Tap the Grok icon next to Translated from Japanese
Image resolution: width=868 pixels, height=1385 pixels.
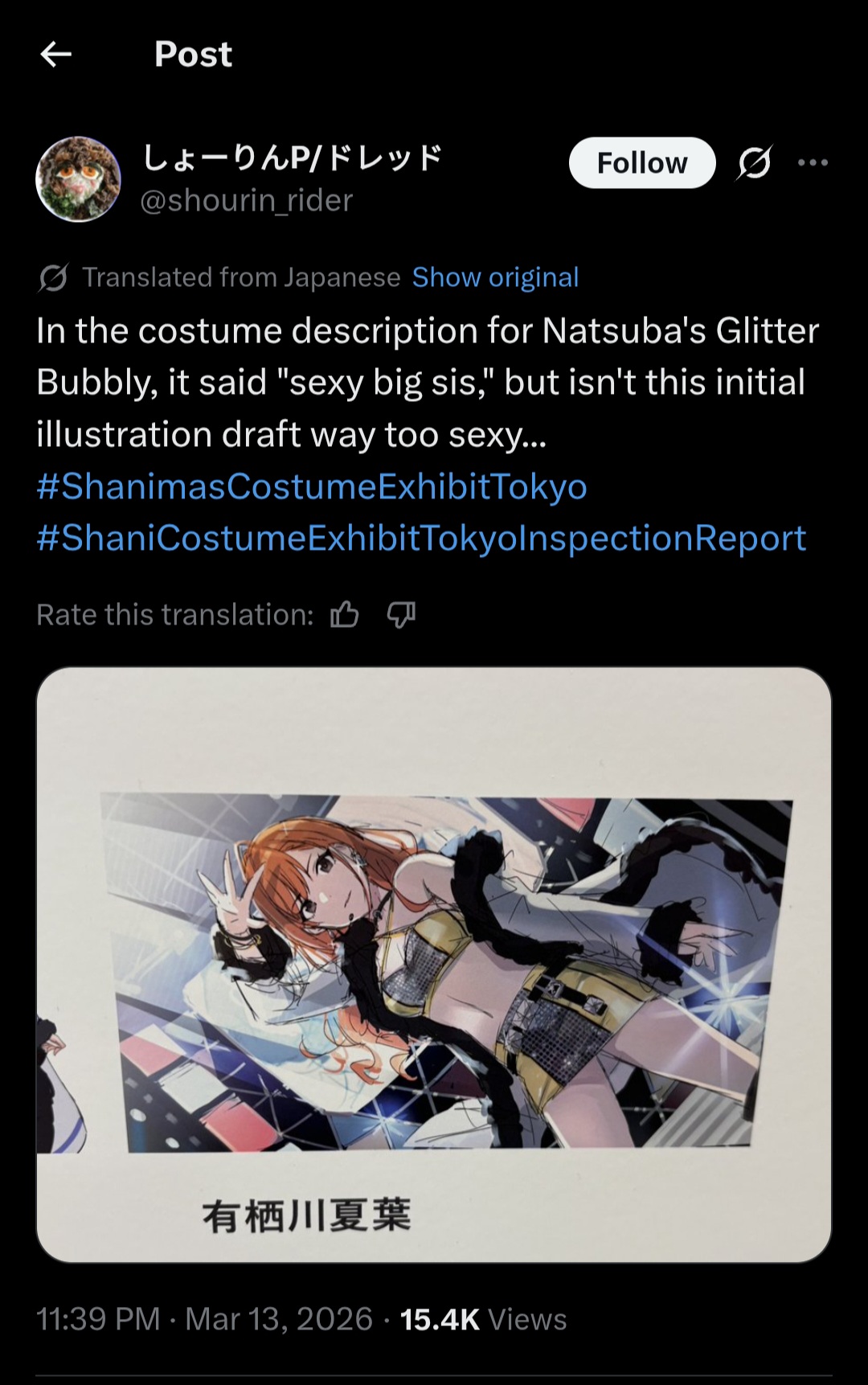click(x=53, y=278)
